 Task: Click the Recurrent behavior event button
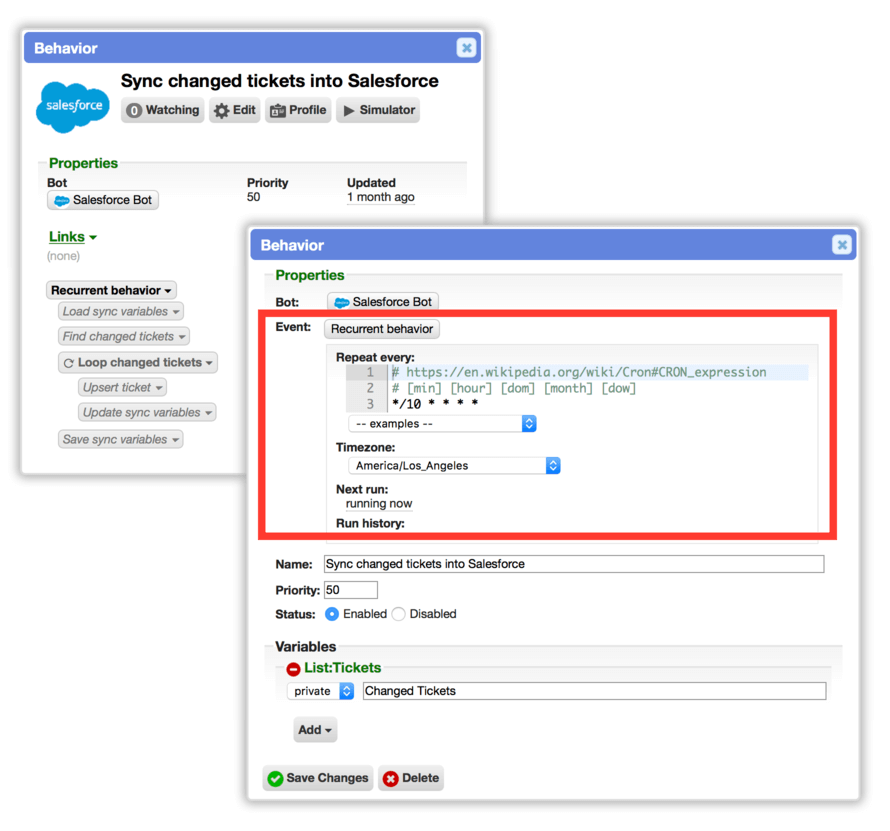tap(382, 329)
